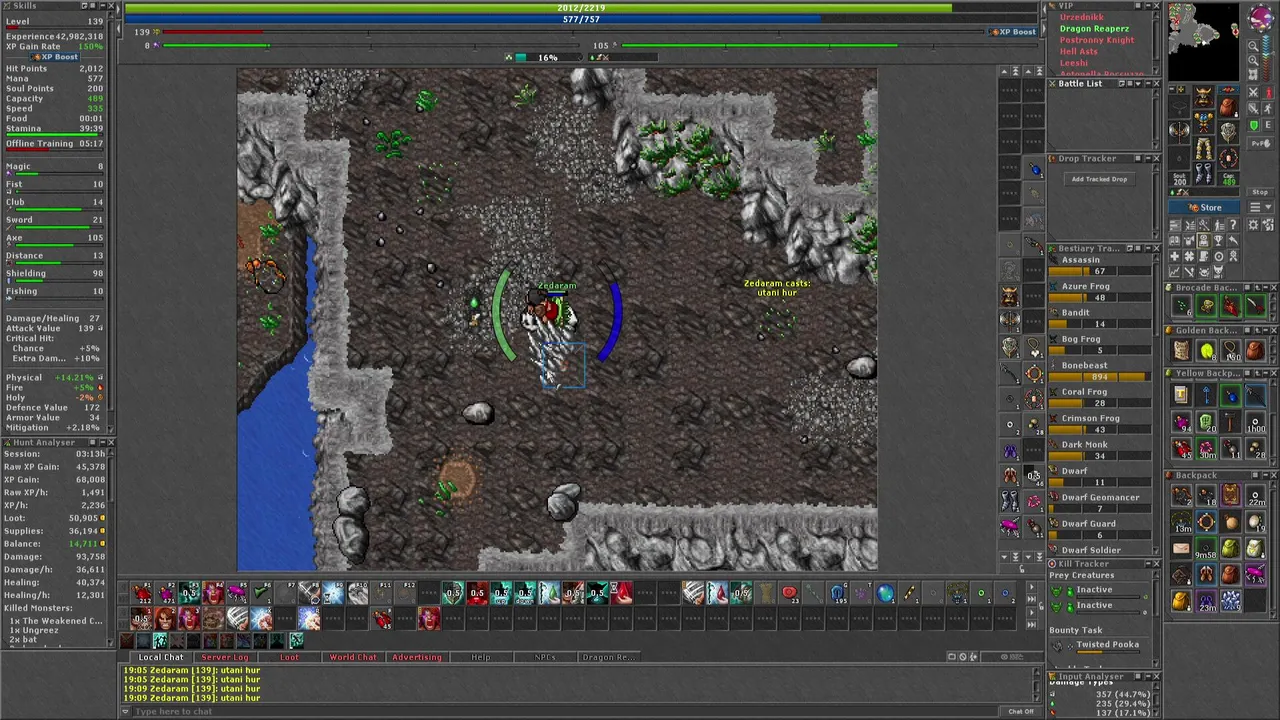Click the horned helmet equipment slot
Screen dimensions: 1280x720
[x=1204, y=96]
